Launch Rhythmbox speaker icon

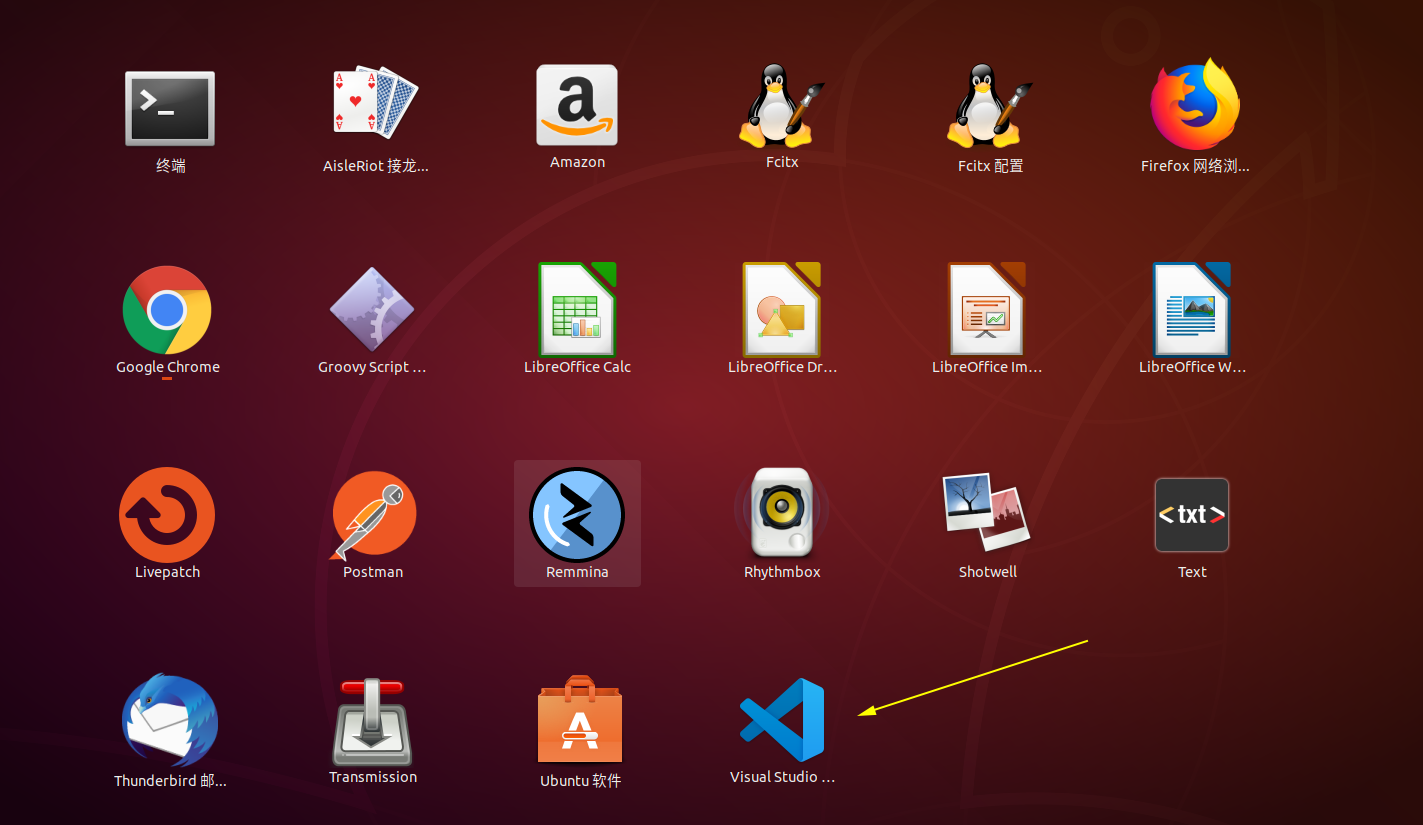[782, 512]
